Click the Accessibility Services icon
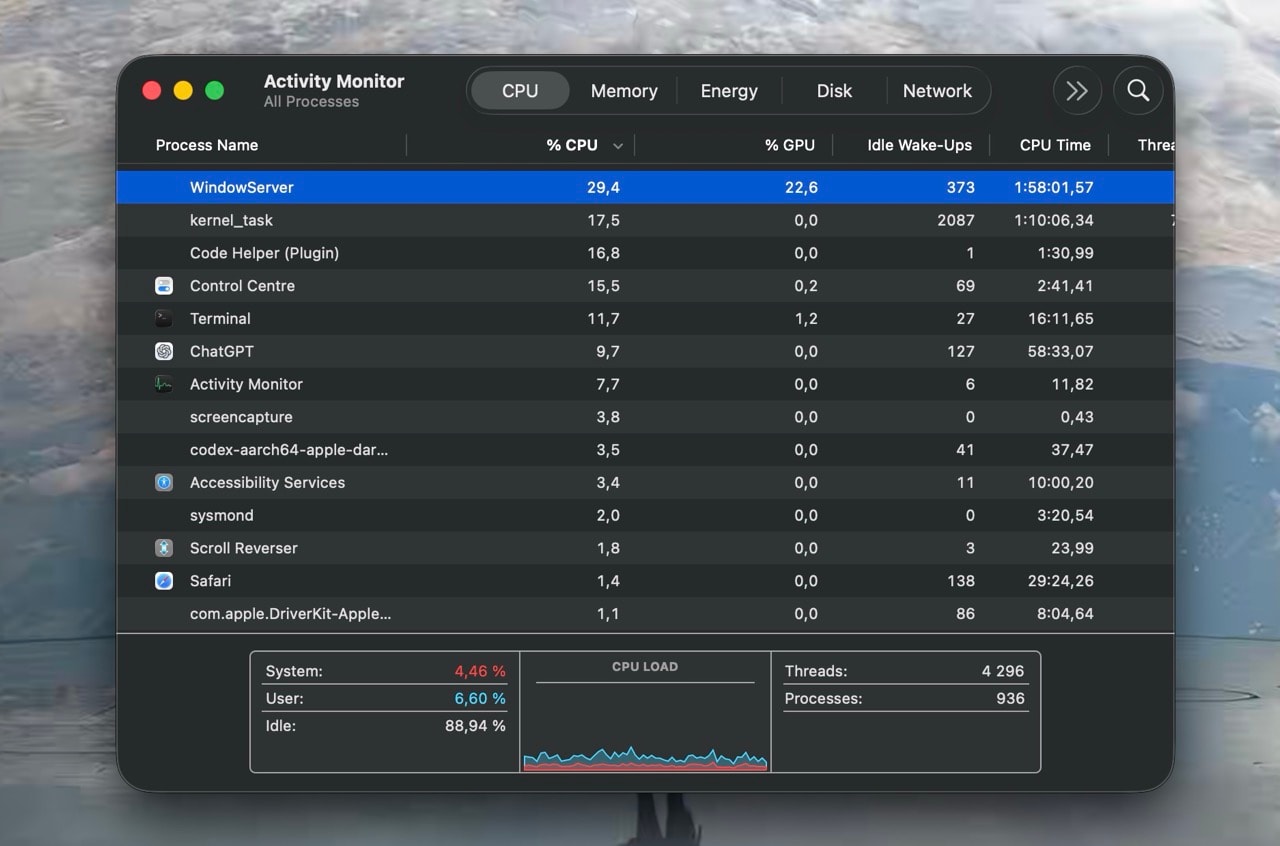This screenshot has width=1280, height=846. pyautogui.click(x=164, y=482)
